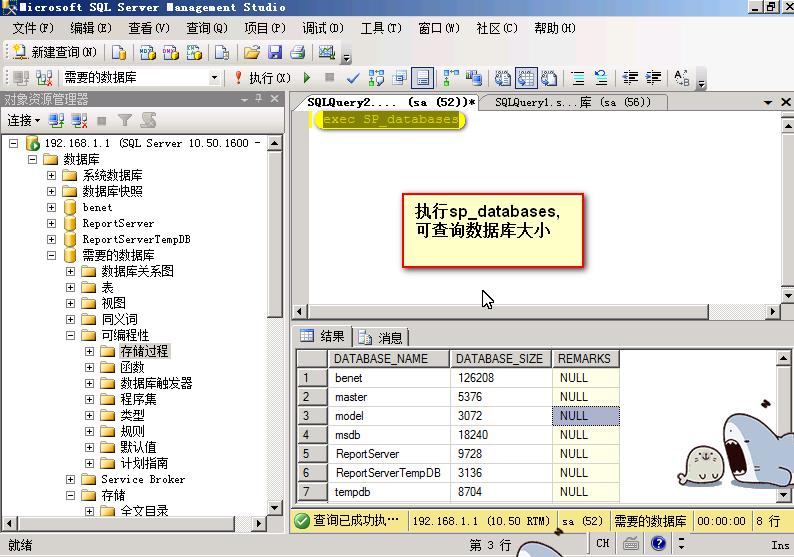Select the Service Broker tree item
The height and width of the screenshot is (557, 794).
click(x=143, y=479)
